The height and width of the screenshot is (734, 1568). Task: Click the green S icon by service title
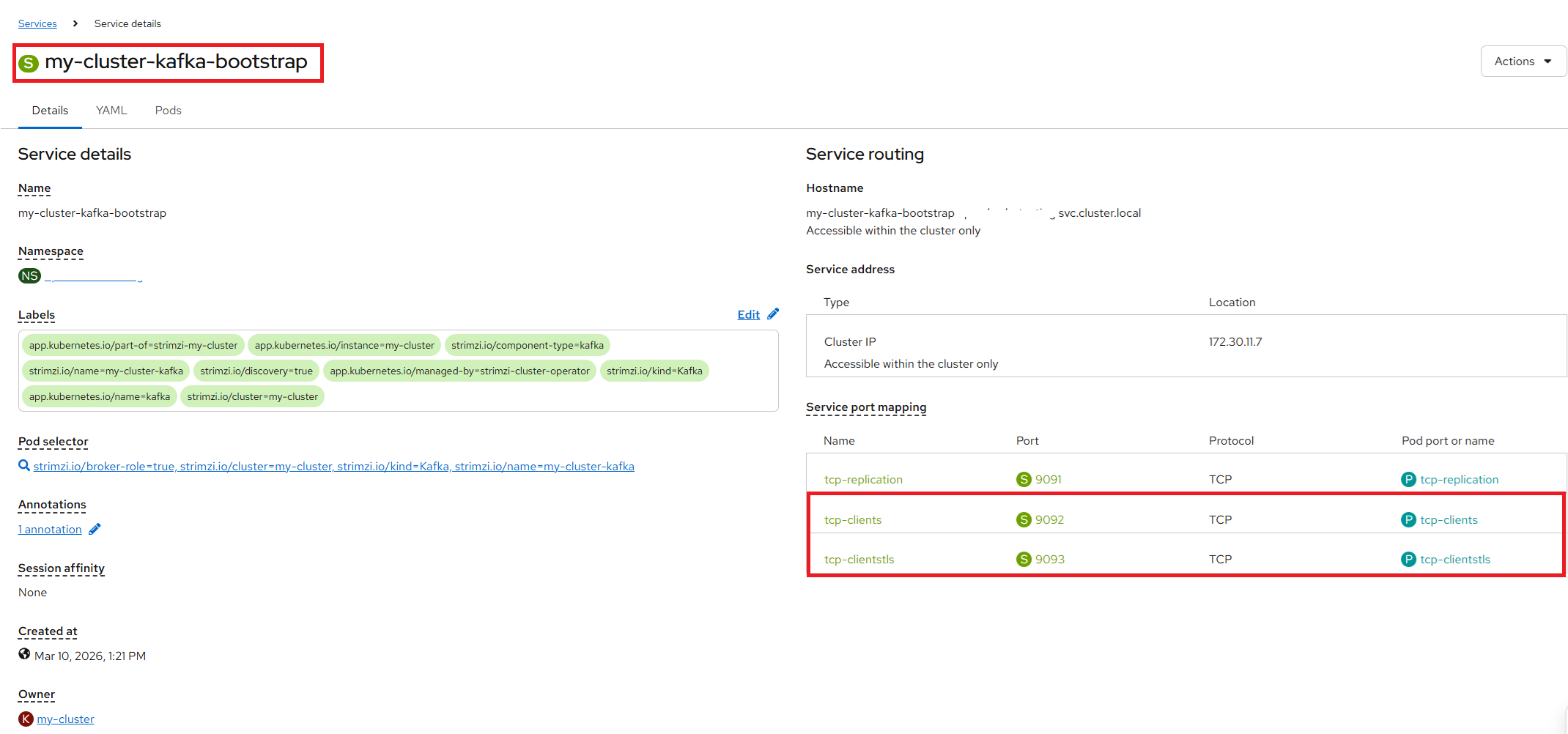tap(29, 63)
